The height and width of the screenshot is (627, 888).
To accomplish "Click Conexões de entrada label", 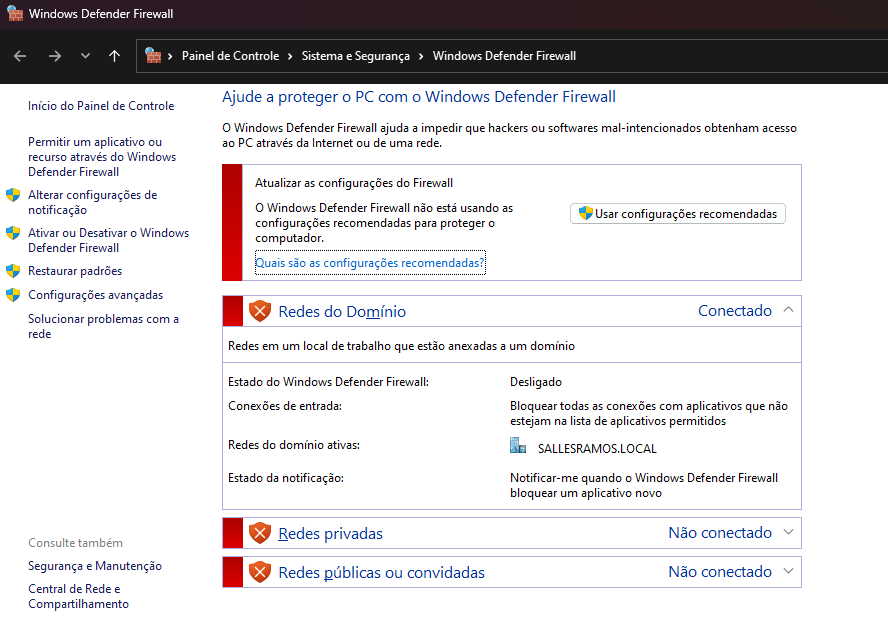I will pos(285,406).
